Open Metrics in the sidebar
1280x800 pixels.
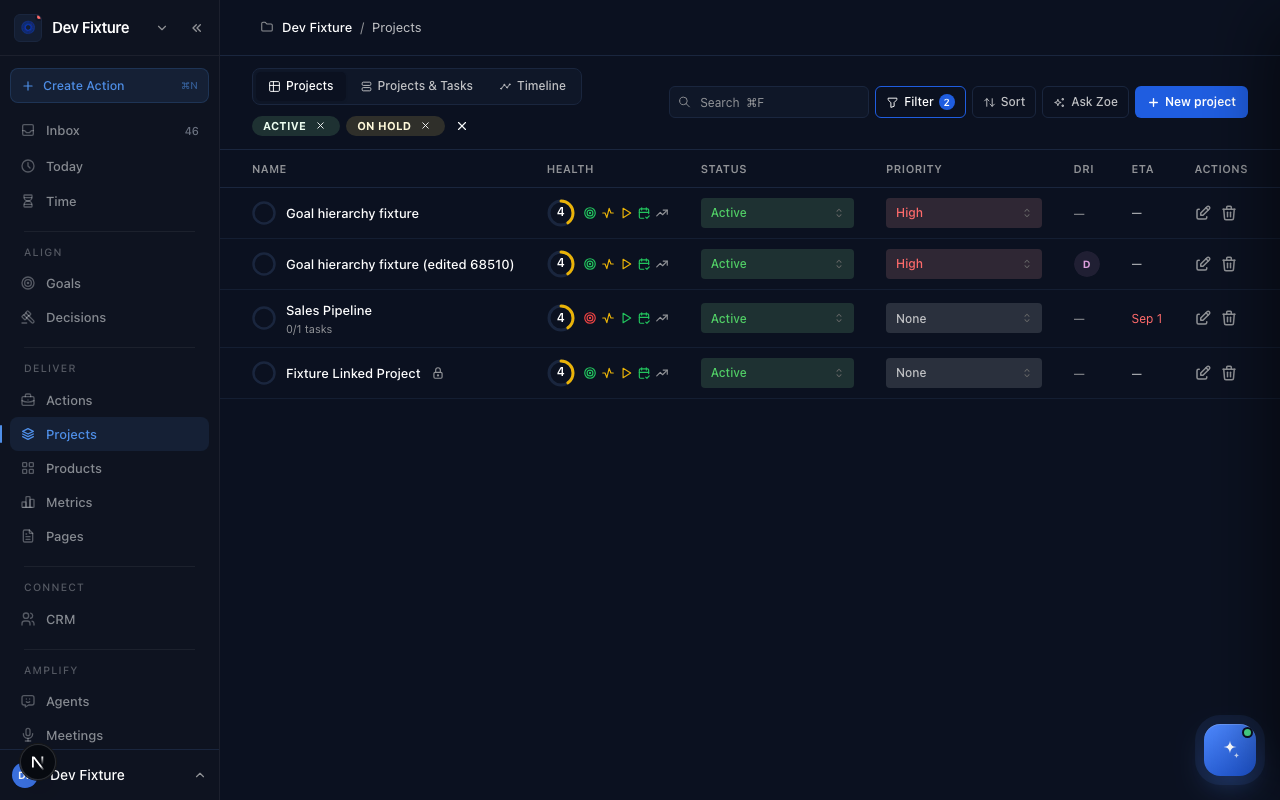109,502
